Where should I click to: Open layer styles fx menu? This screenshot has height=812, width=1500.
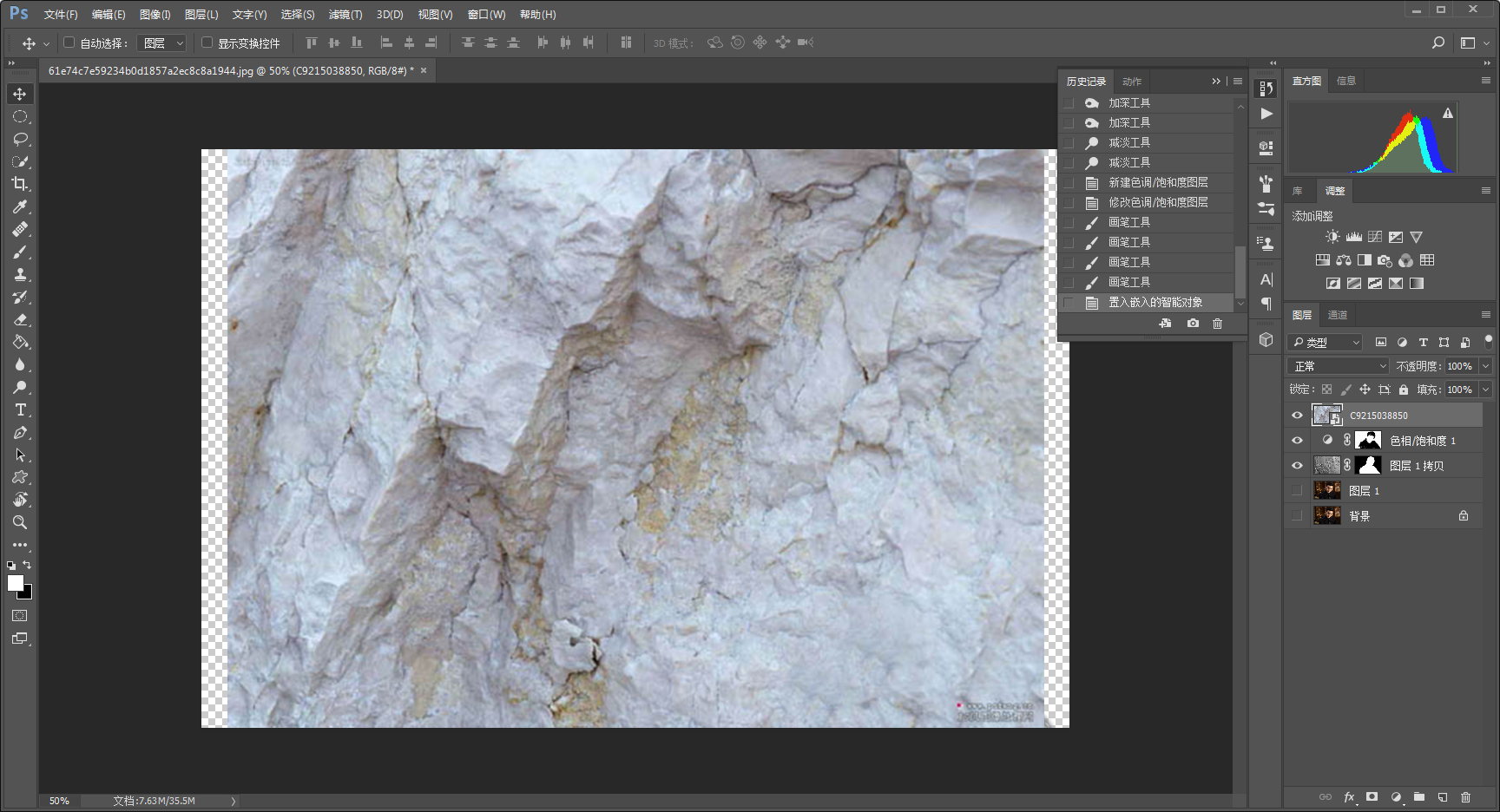tap(1349, 796)
